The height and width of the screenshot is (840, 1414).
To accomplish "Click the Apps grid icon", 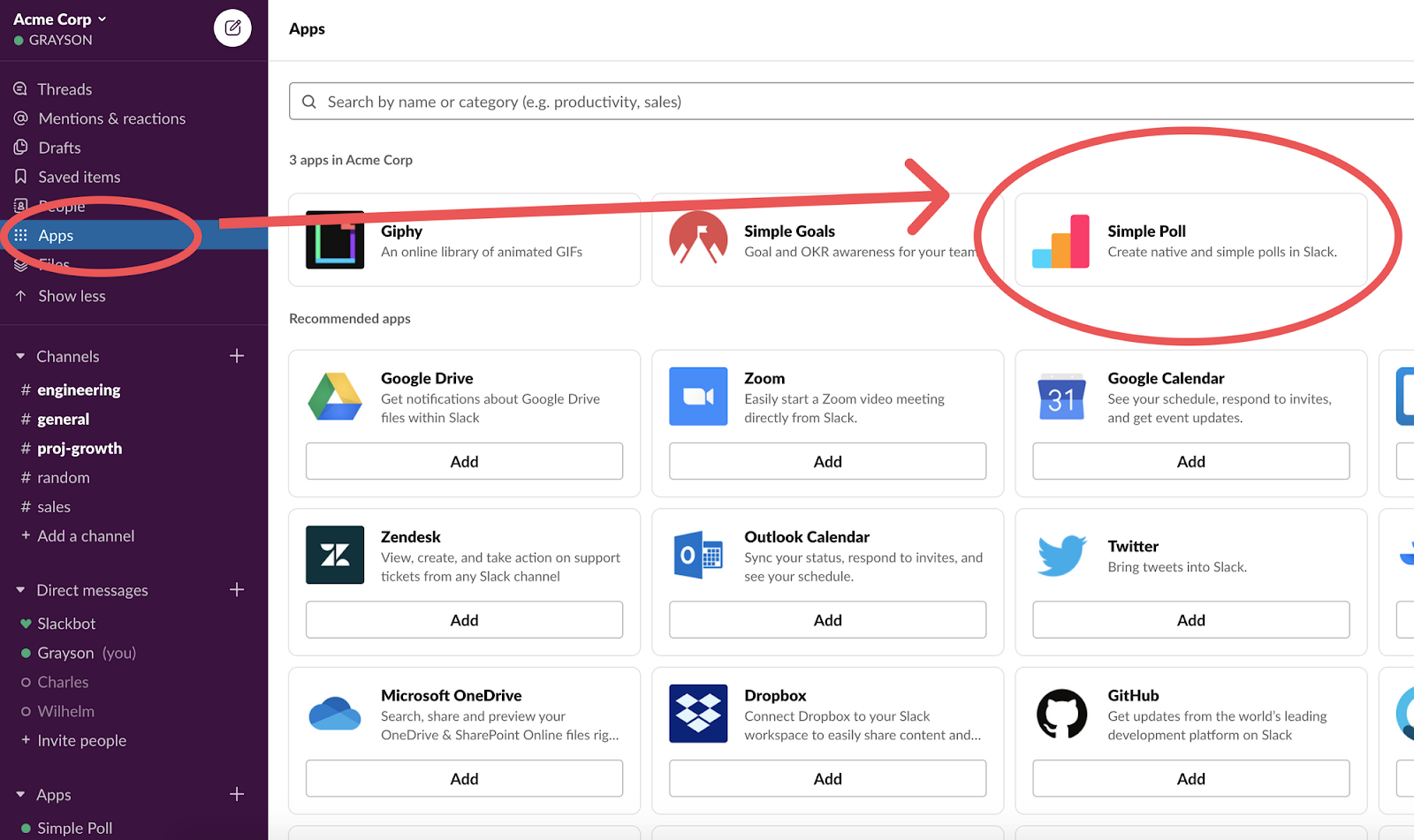I will click(x=20, y=235).
